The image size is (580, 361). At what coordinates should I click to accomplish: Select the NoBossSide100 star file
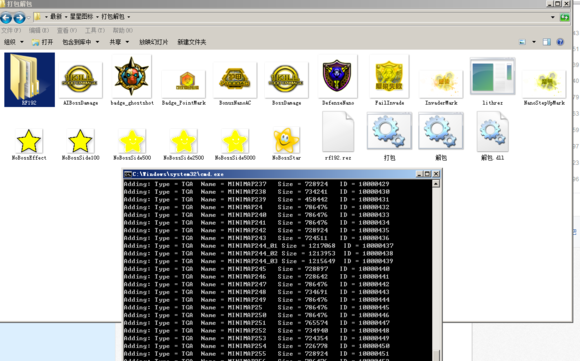click(80, 145)
